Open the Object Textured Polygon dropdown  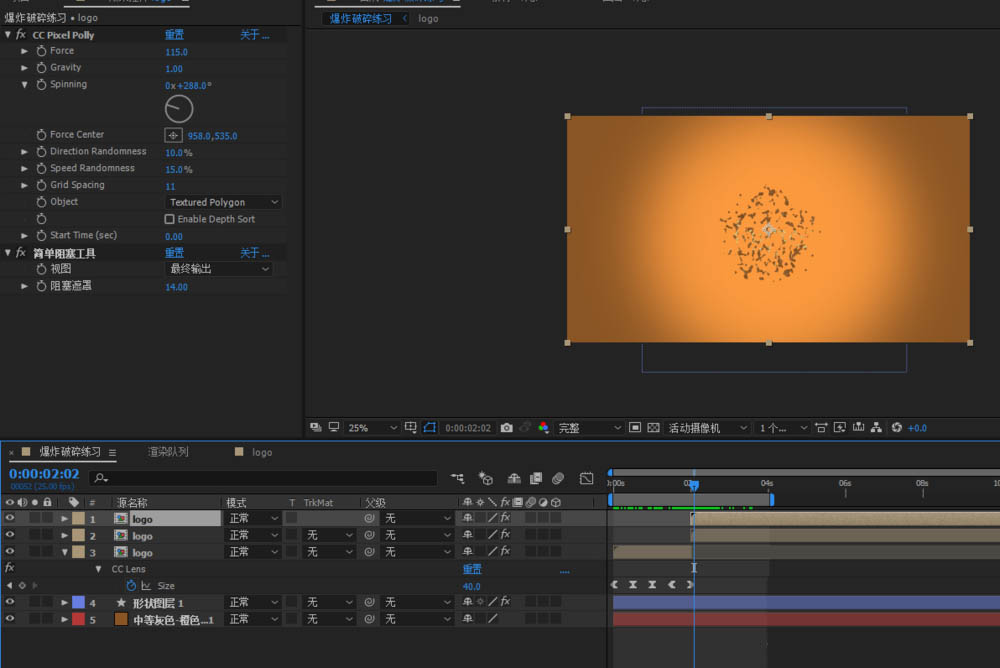pyautogui.click(x=222, y=202)
